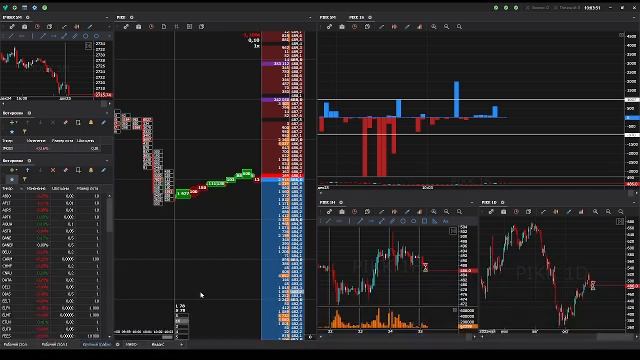Viewport: 640px width, 360px height.
Task: Toggle the funnel filter in ticker list panel
Action: pyautogui.click(x=24, y=179)
